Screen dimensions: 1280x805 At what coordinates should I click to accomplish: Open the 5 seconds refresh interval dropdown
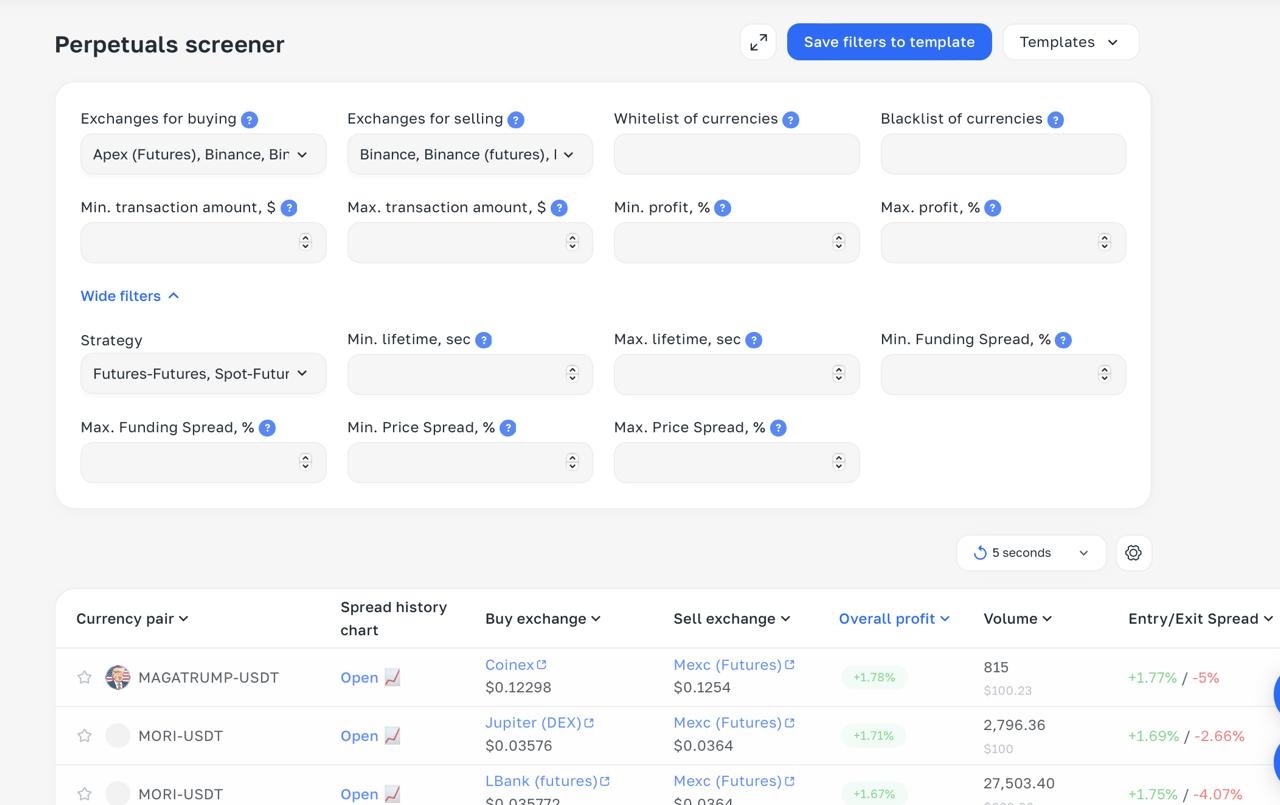[1030, 553]
